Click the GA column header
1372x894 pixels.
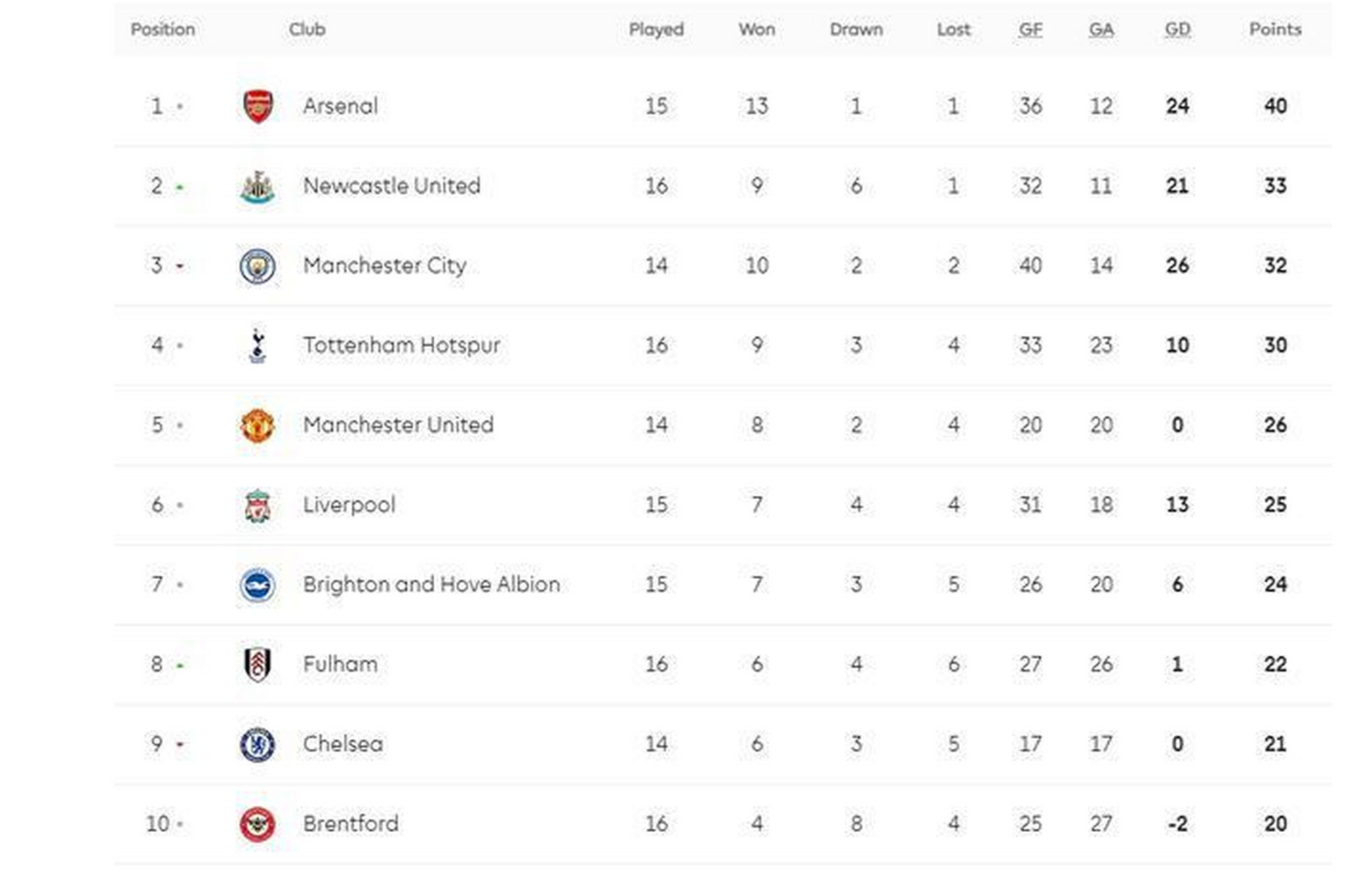click(1101, 29)
